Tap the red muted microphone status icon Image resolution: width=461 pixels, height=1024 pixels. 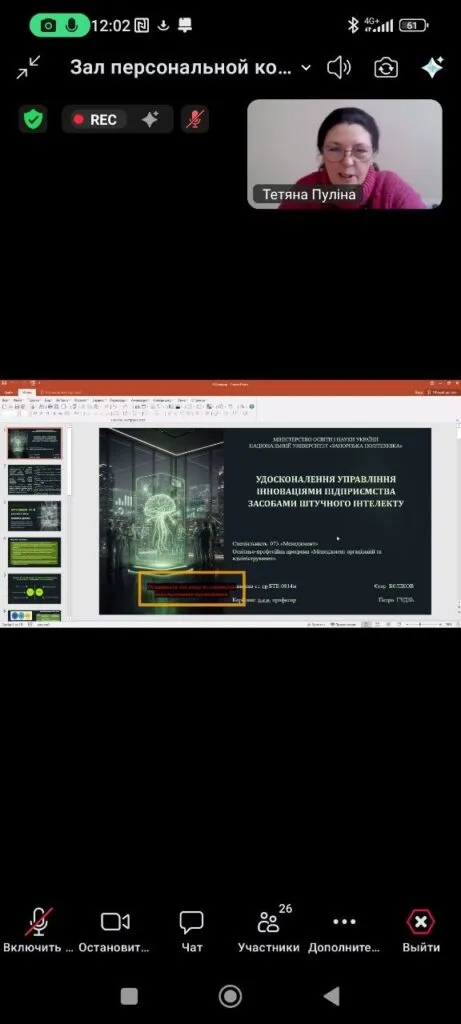195,120
